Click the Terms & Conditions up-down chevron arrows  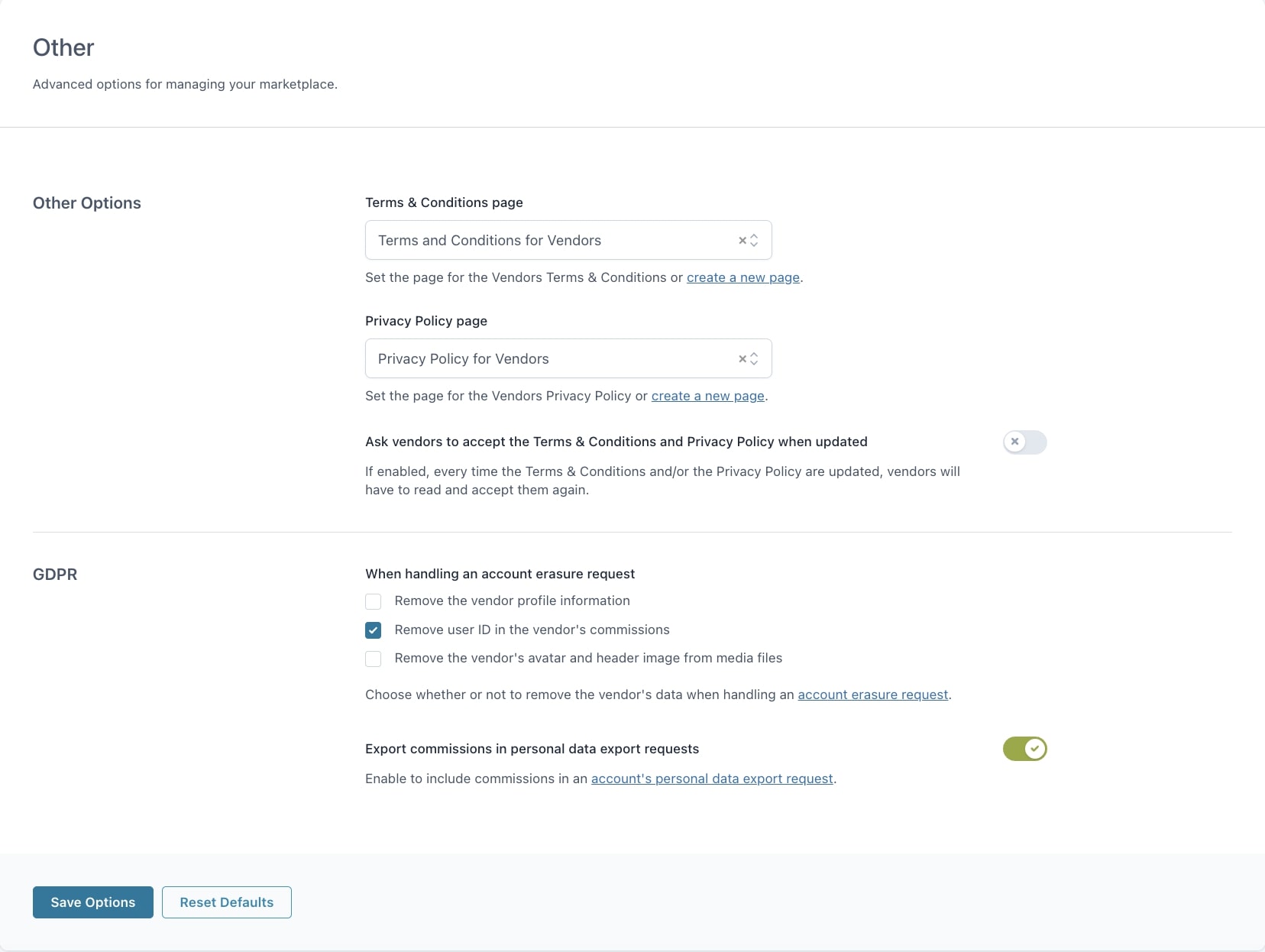[754, 241]
